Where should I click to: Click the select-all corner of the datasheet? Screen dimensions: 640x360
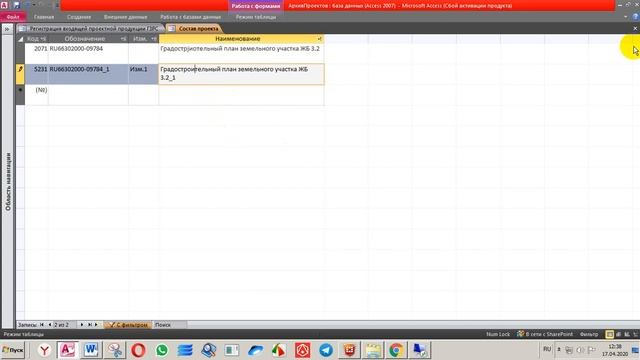[20, 39]
